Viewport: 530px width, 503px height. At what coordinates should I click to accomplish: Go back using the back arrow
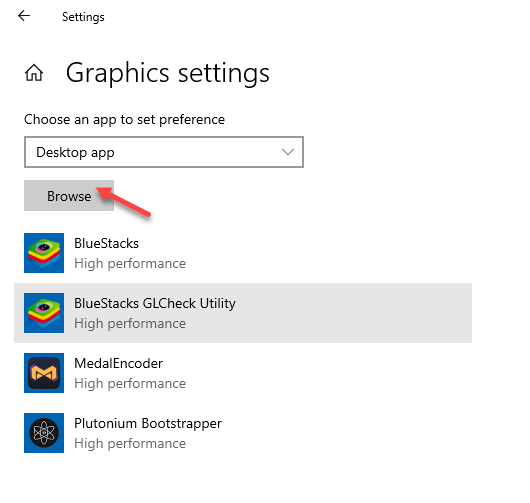pyautogui.click(x=24, y=16)
